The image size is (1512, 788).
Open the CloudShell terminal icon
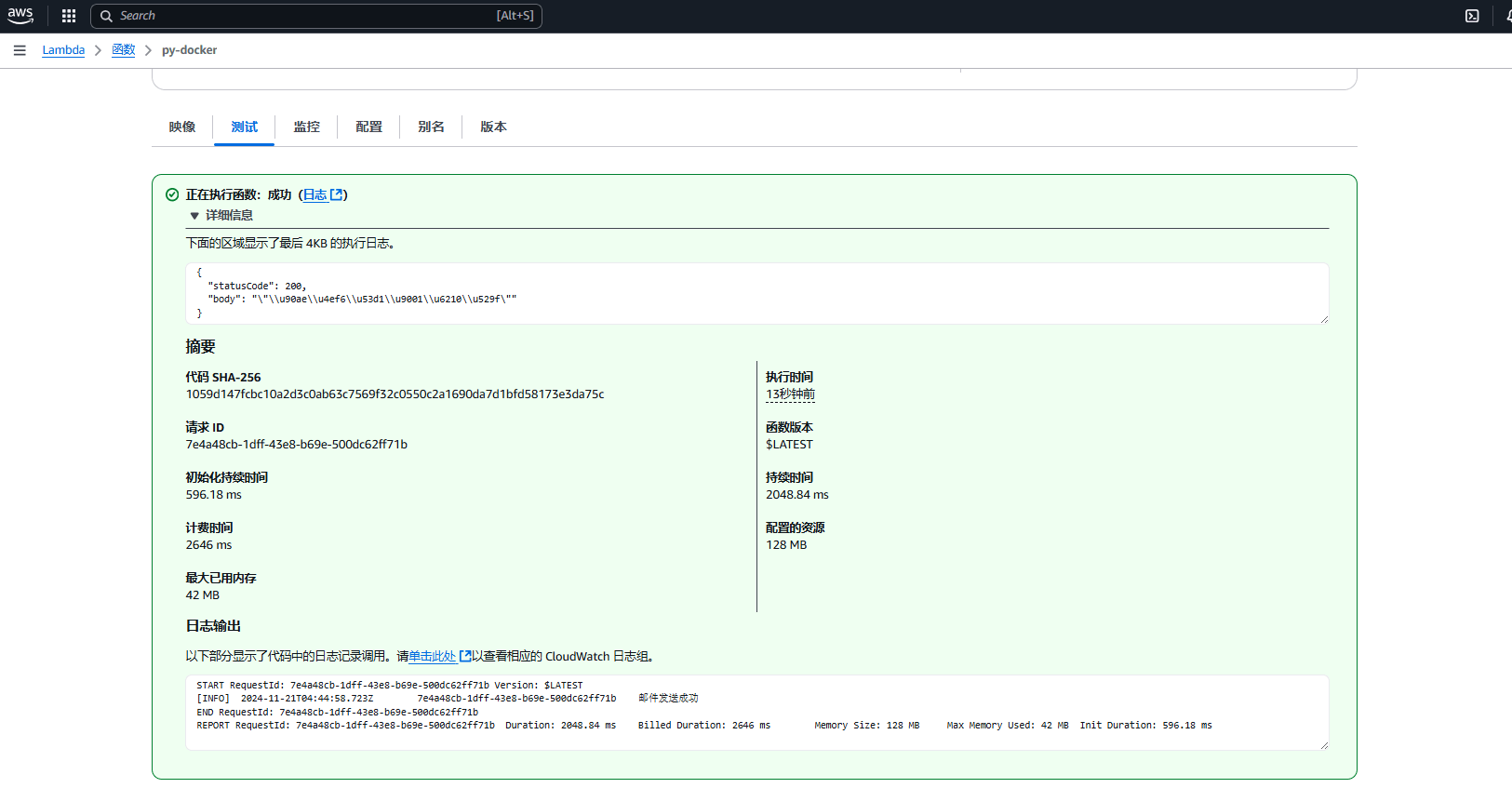coord(1472,16)
